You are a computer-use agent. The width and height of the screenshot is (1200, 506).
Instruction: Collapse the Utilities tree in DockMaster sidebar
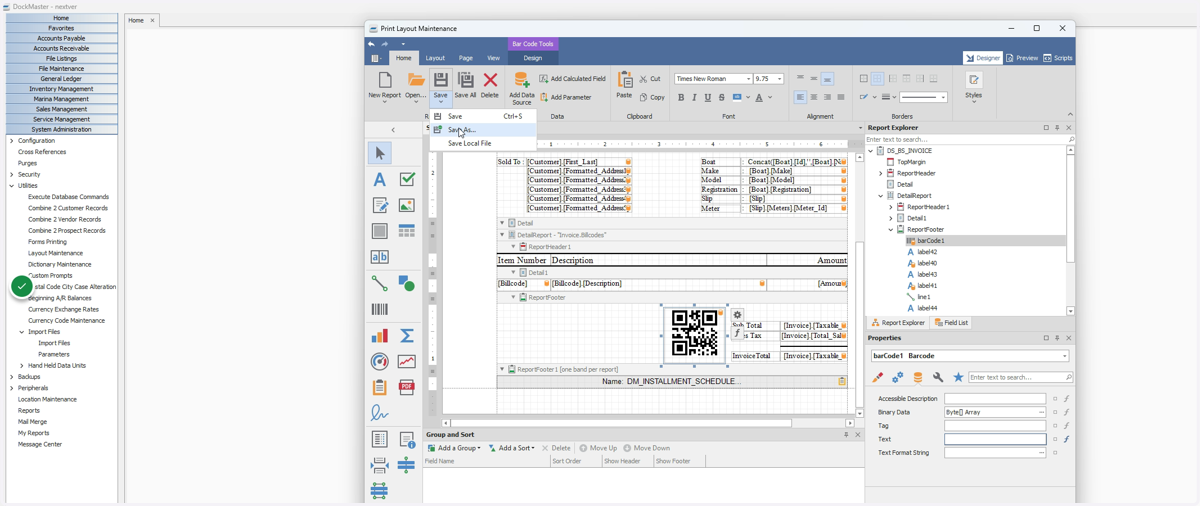[x=12, y=186]
